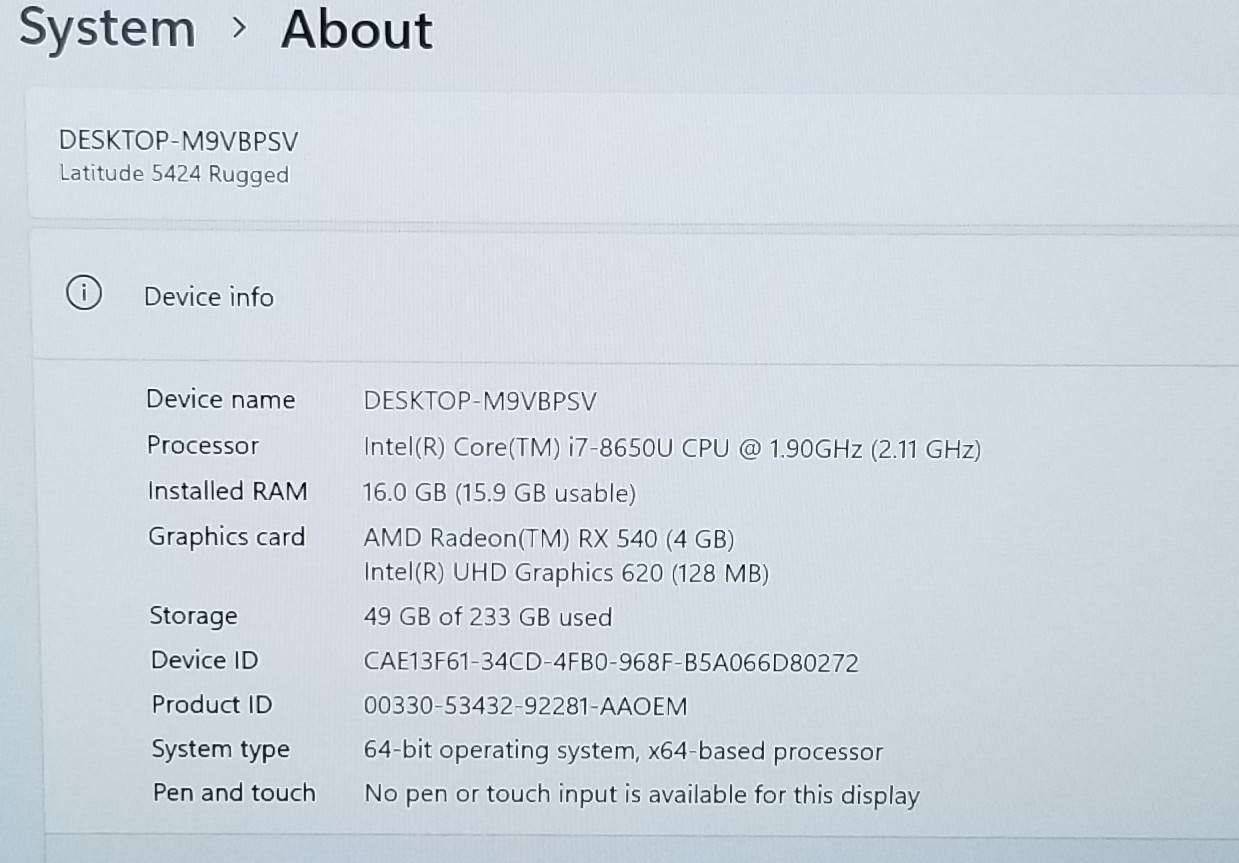1239x863 pixels.
Task: Select DESKTOP-M9VBPSV in the top card
Action: (x=179, y=141)
